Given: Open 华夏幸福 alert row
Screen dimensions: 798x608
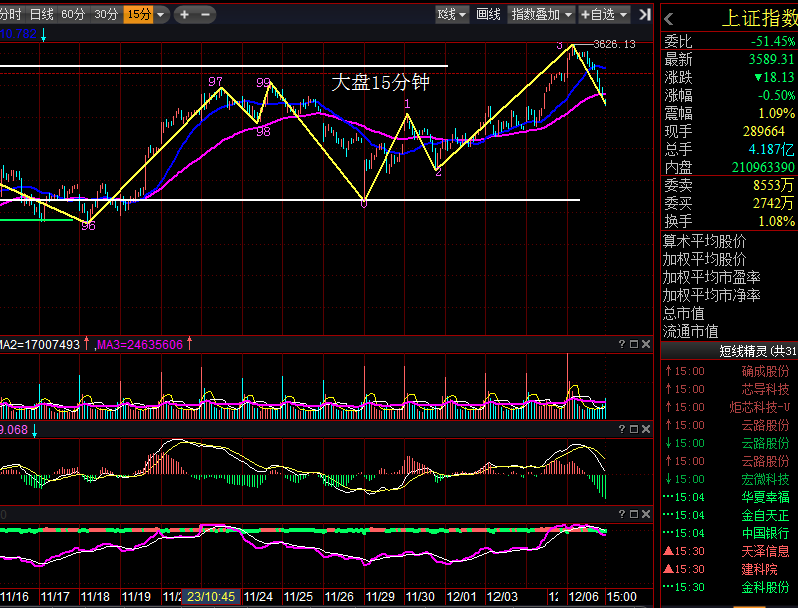Looking at the screenshot, I should click(x=729, y=497).
